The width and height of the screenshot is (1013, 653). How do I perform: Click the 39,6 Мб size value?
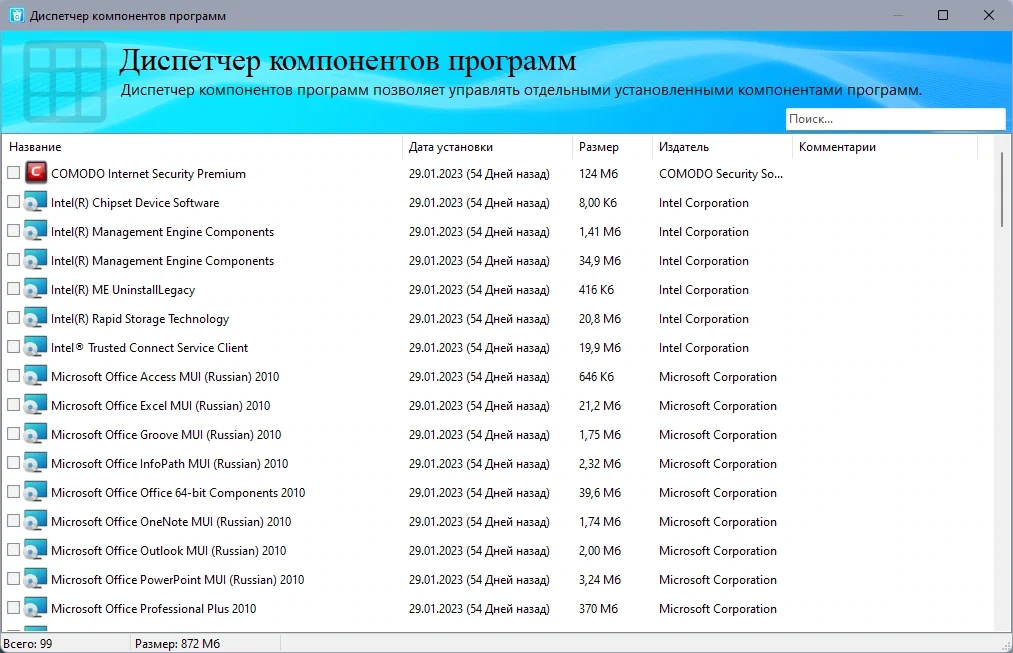[600, 493]
